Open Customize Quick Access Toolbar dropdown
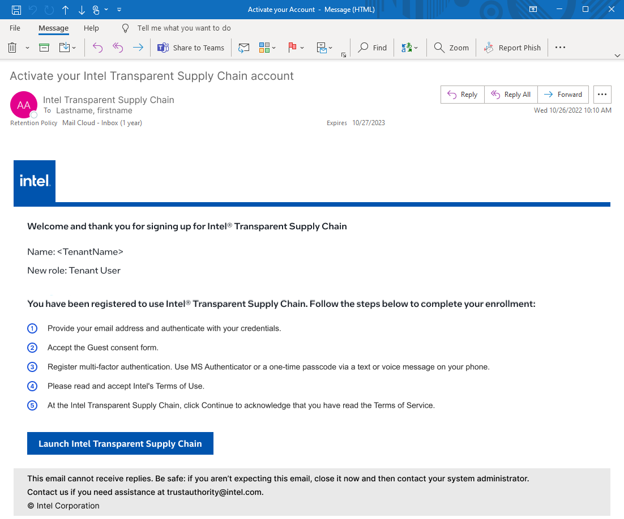This screenshot has width=624, height=519. (x=119, y=10)
